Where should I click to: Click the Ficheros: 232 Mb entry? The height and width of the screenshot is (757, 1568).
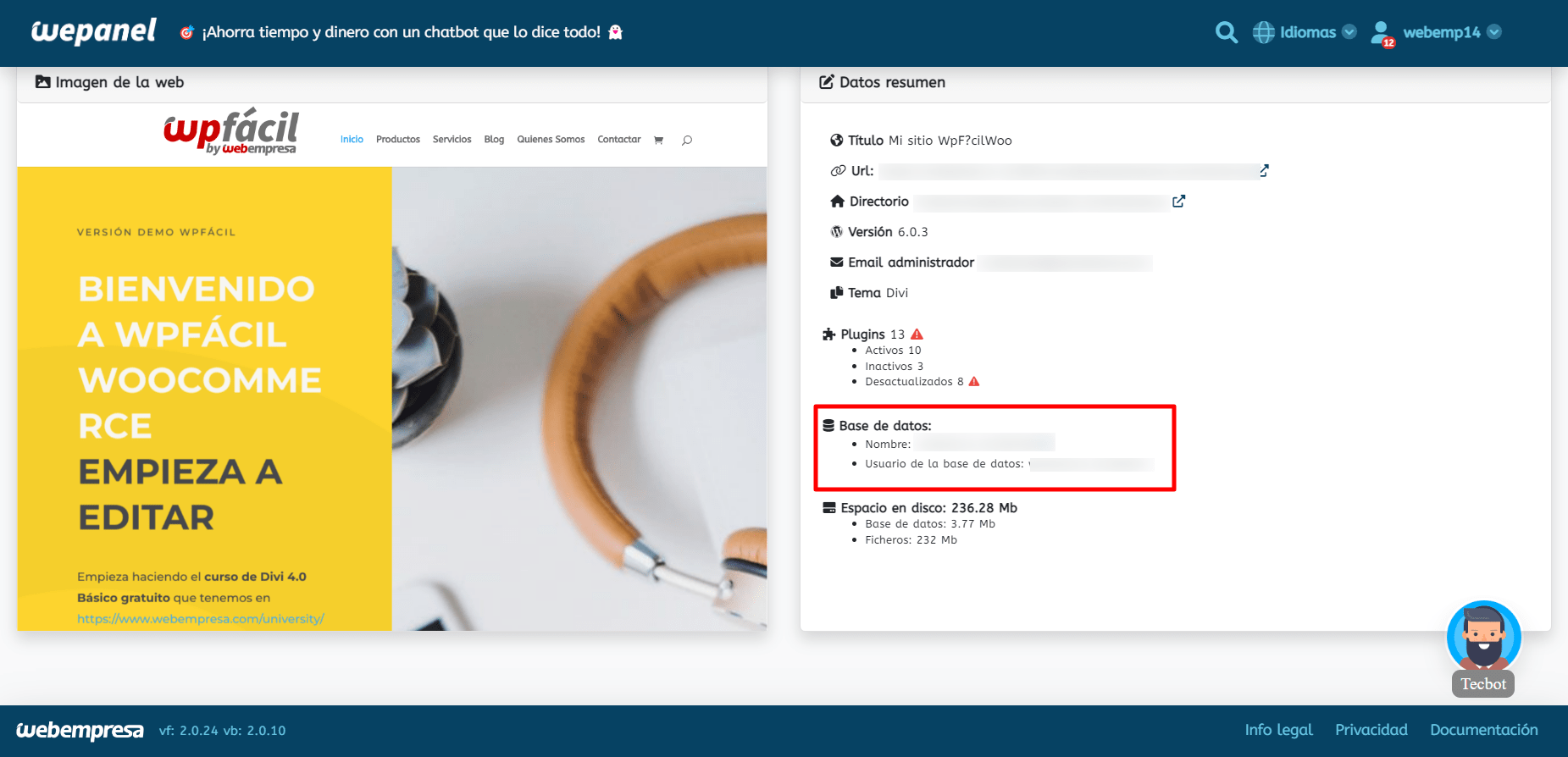(911, 539)
